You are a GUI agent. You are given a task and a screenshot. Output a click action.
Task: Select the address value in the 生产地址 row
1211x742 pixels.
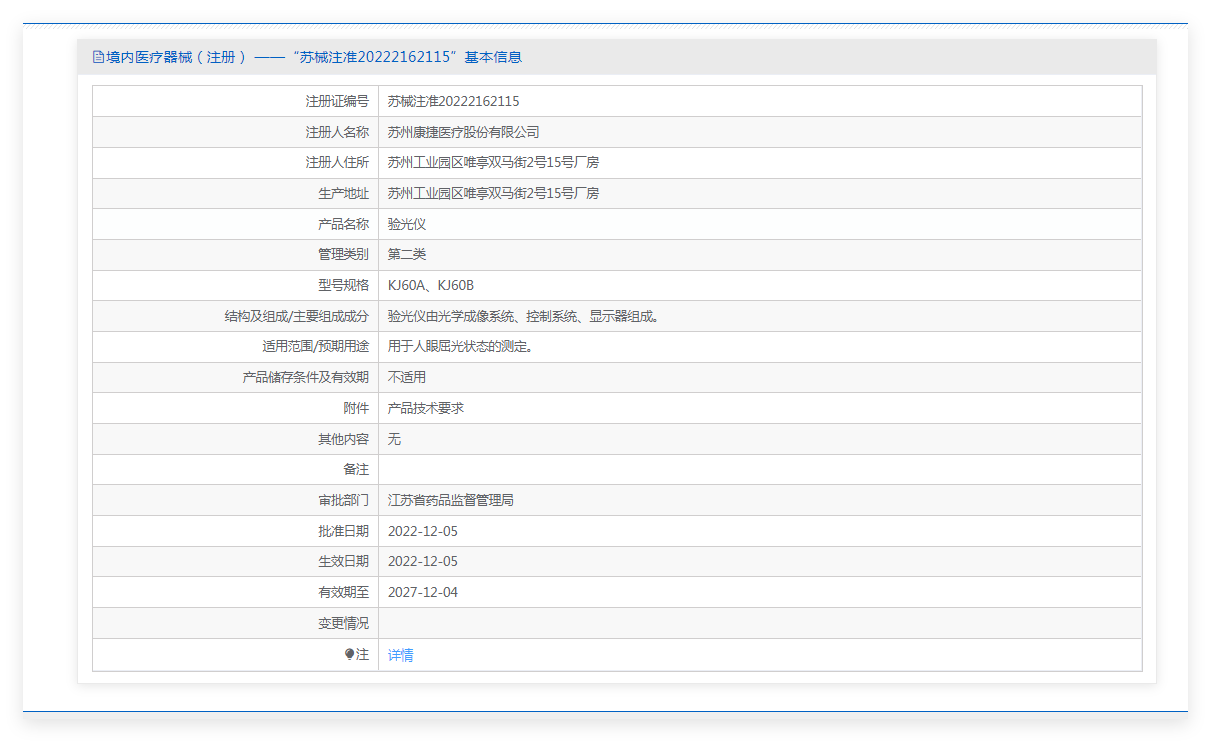tap(494, 193)
